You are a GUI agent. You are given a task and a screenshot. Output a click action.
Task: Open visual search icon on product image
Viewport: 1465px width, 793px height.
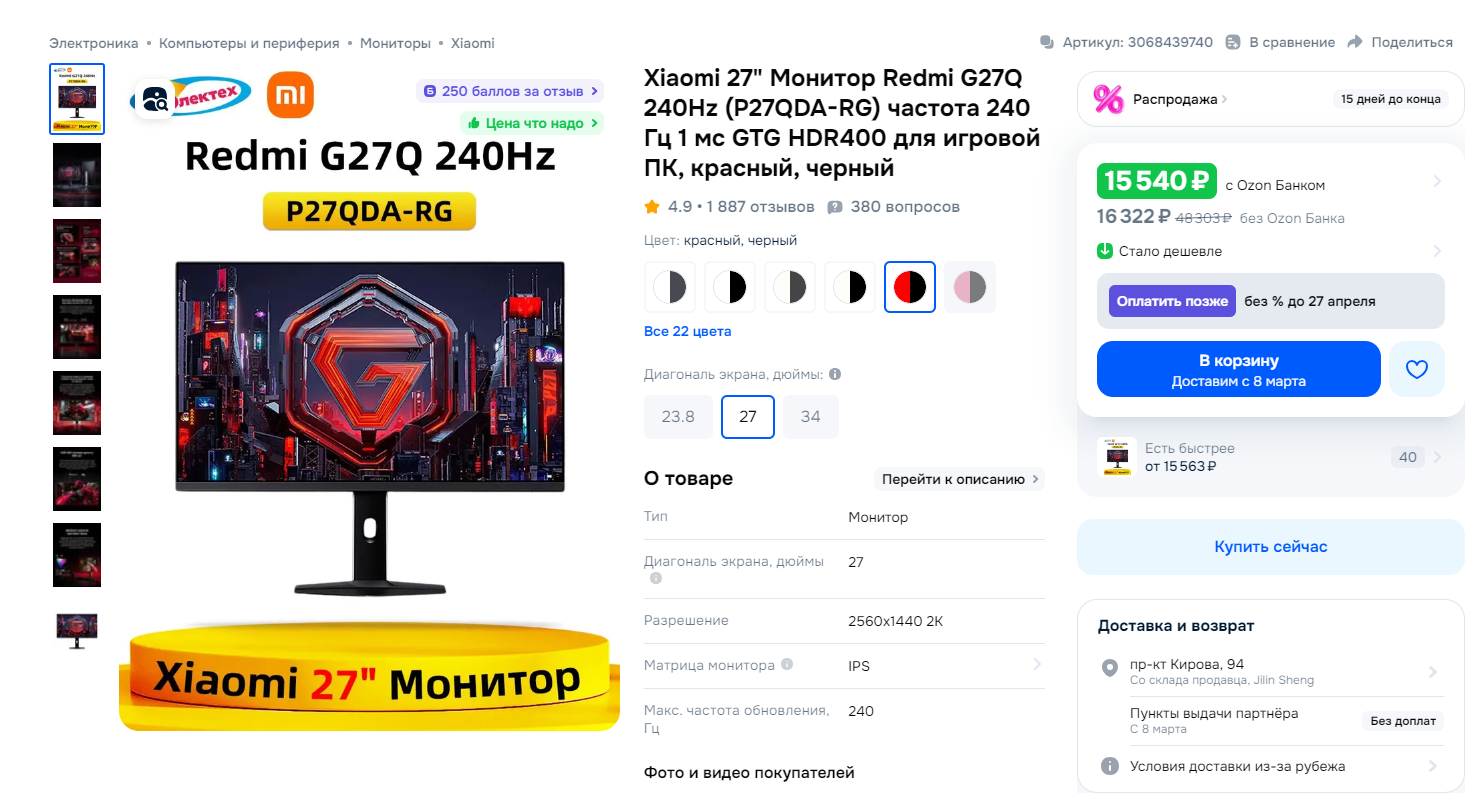tap(155, 99)
